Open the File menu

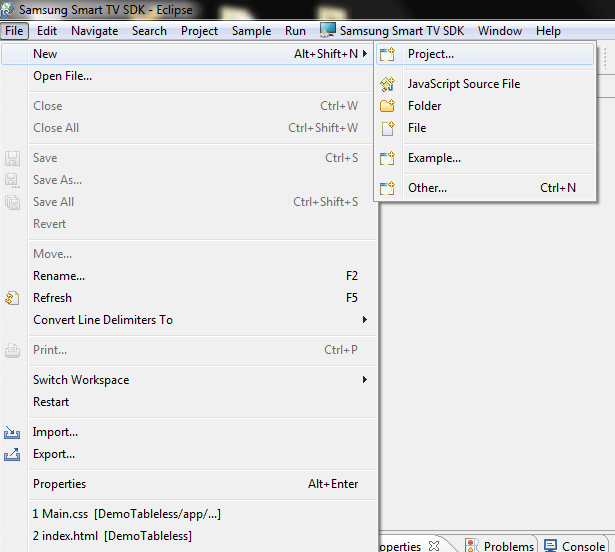pyautogui.click(x=15, y=31)
